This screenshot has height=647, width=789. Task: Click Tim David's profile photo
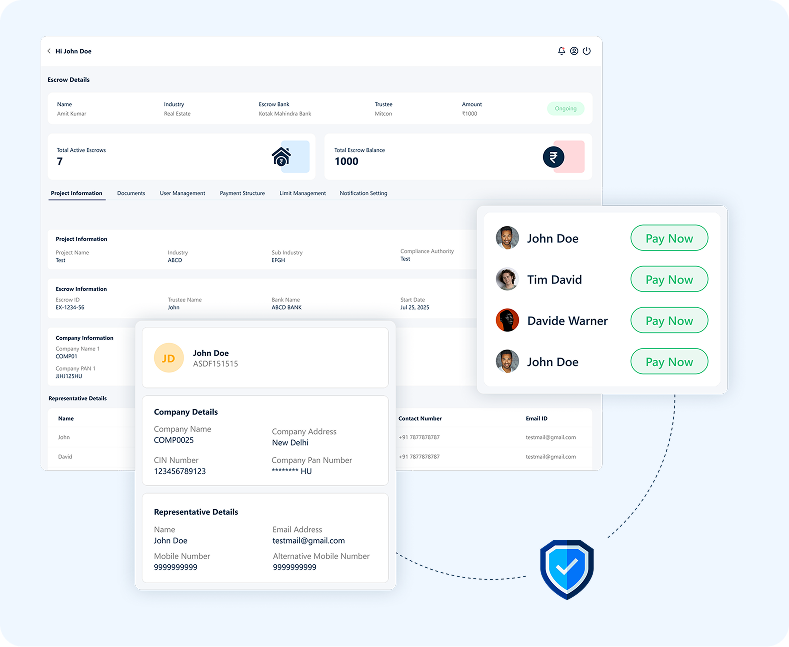507,279
